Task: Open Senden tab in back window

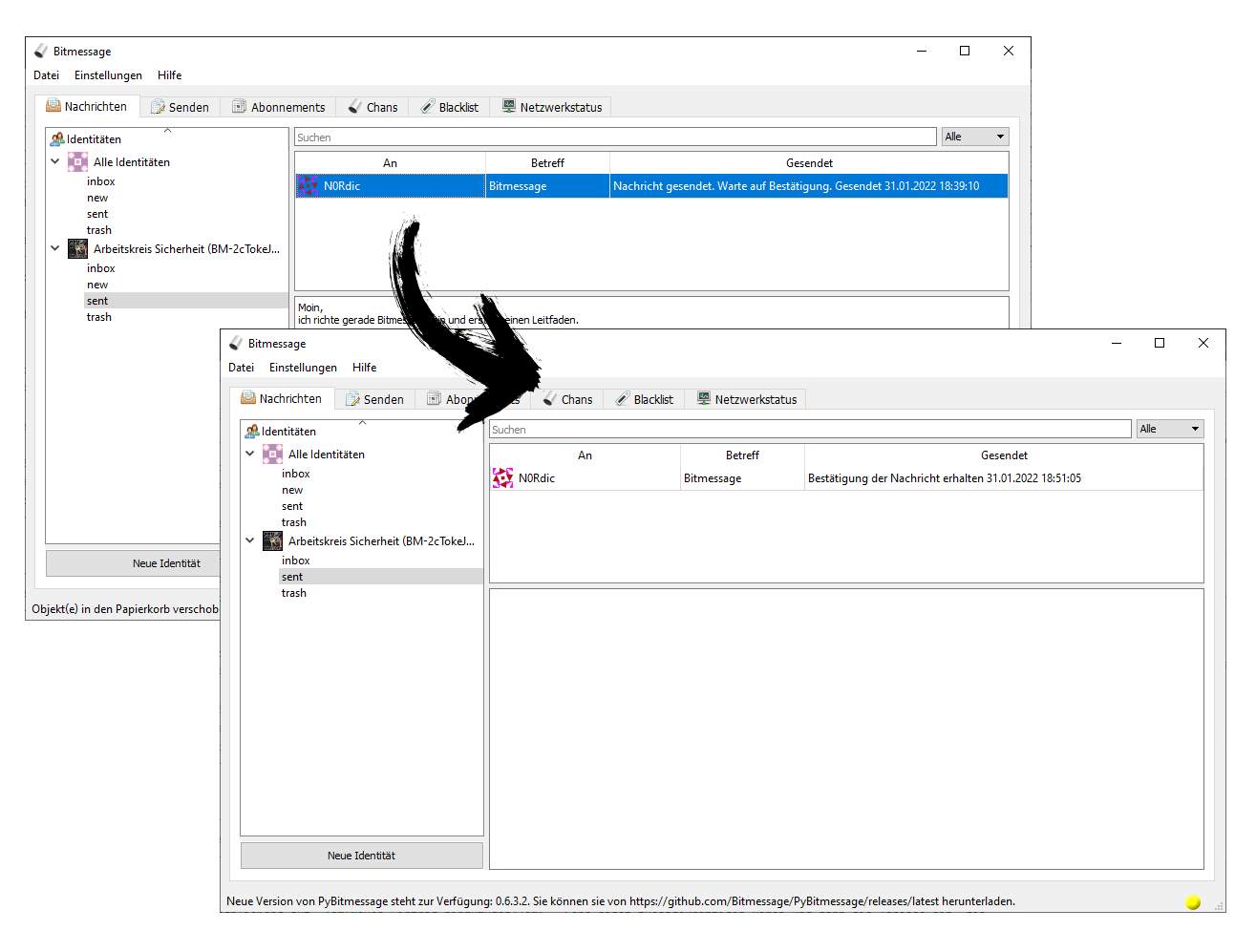Action: coord(180,108)
